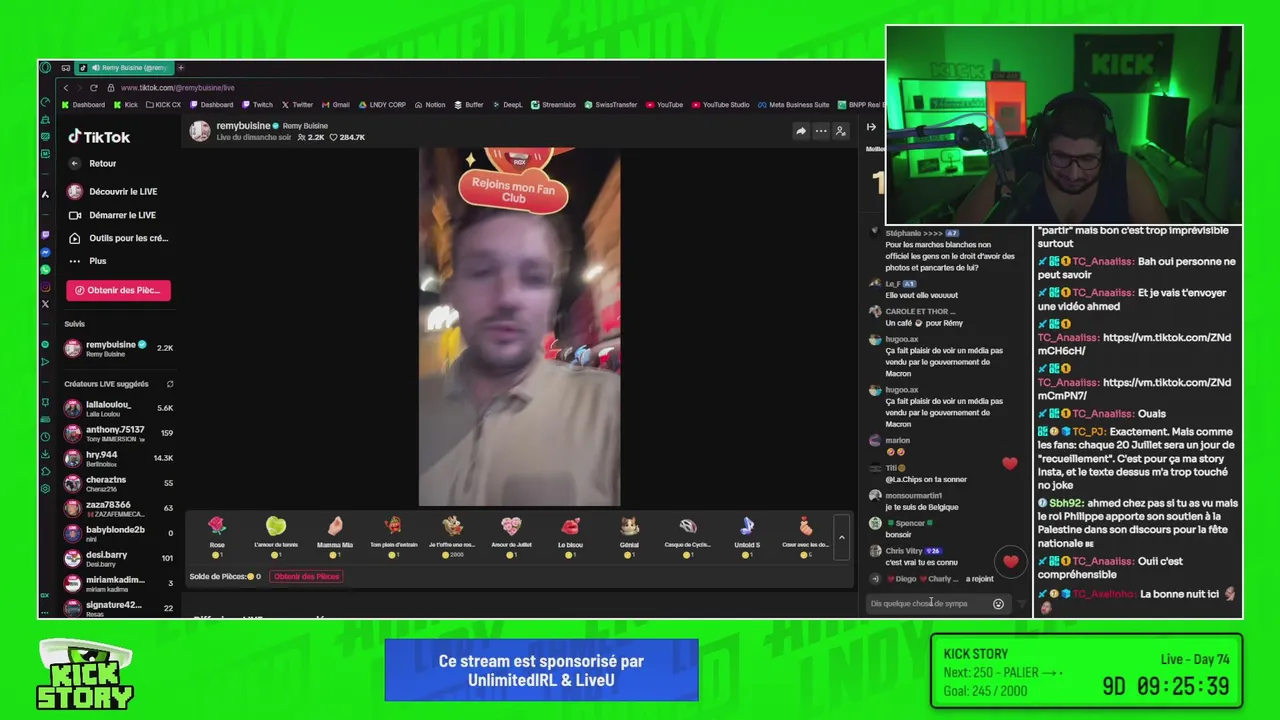Open the DeepL bookmark
The height and width of the screenshot is (720, 1280).
tap(507, 105)
